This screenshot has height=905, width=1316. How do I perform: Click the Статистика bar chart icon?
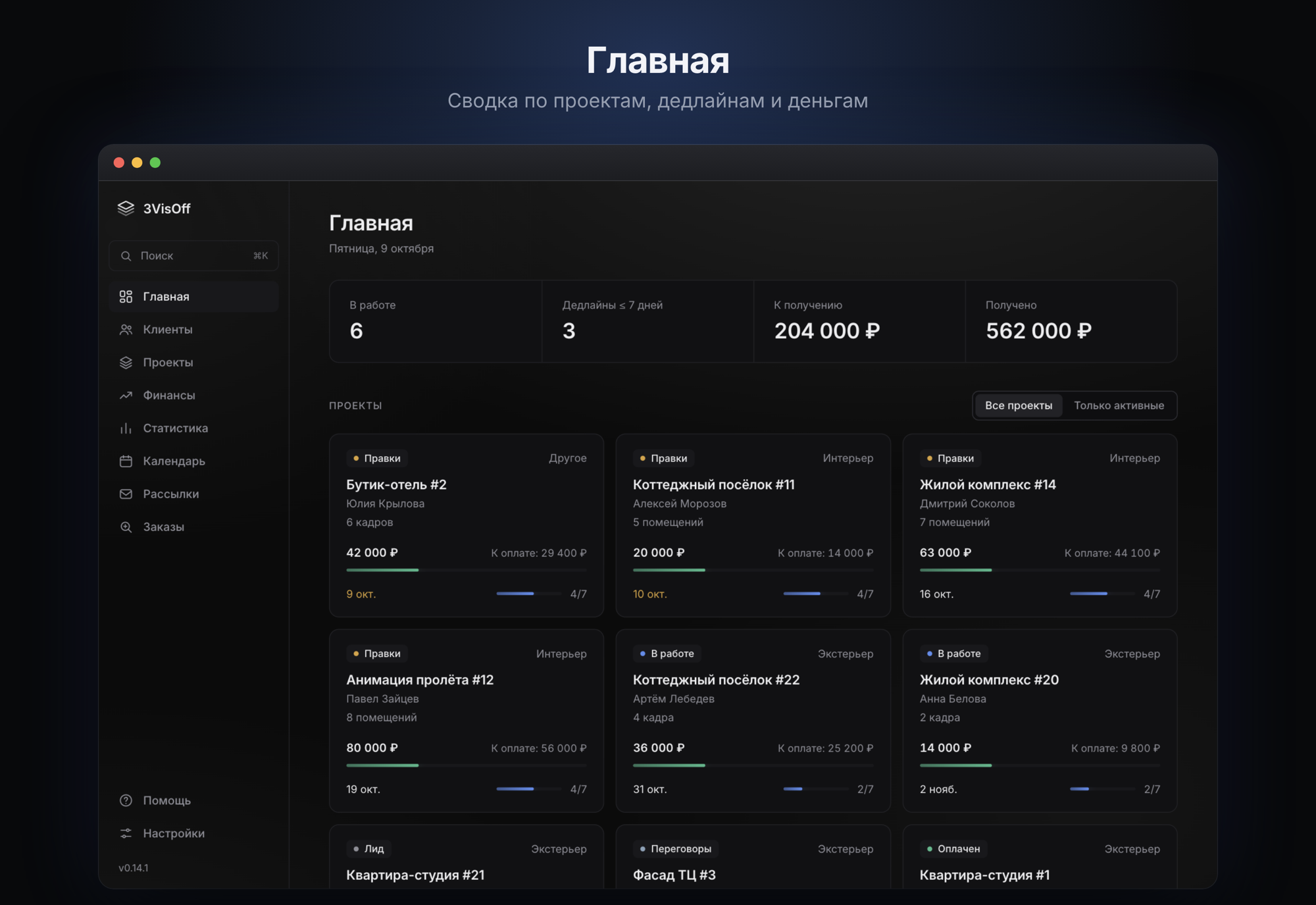point(126,428)
